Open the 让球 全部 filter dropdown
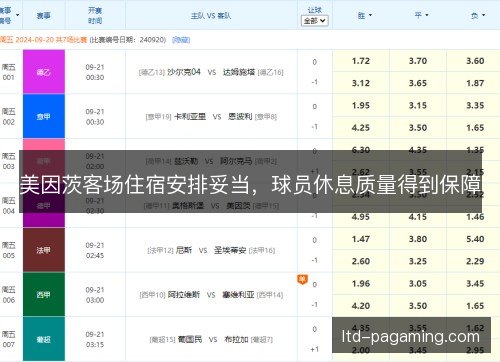This screenshot has width=500, height=362. 314,21
